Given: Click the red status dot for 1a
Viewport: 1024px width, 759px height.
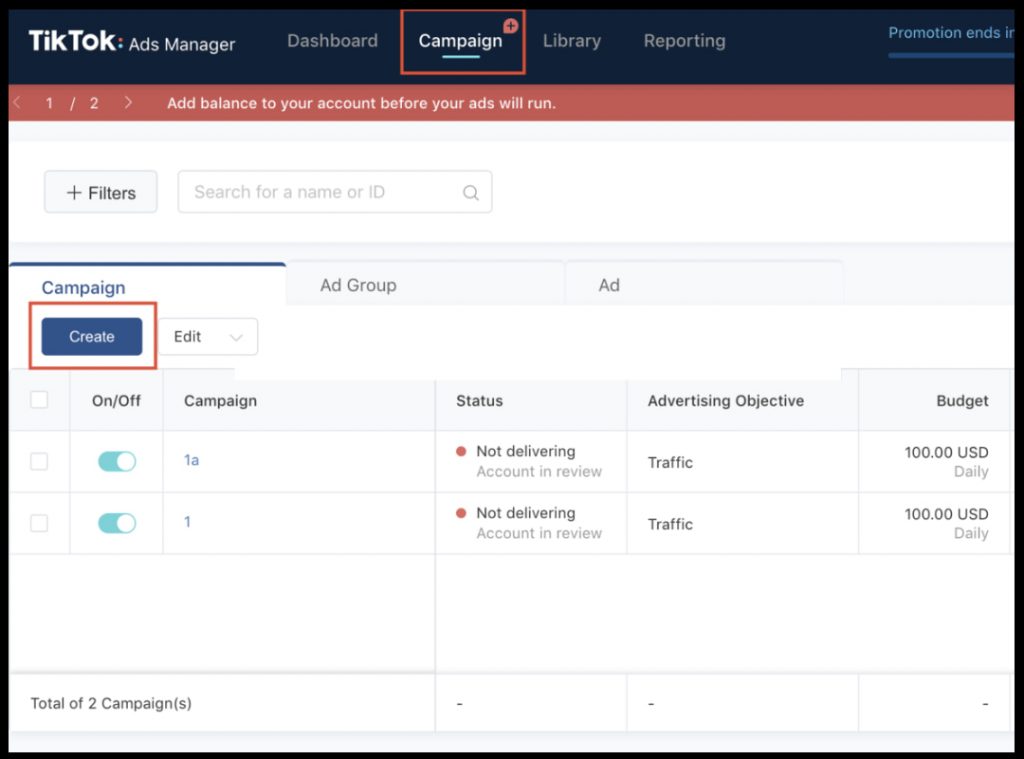Looking at the screenshot, I should (x=461, y=451).
